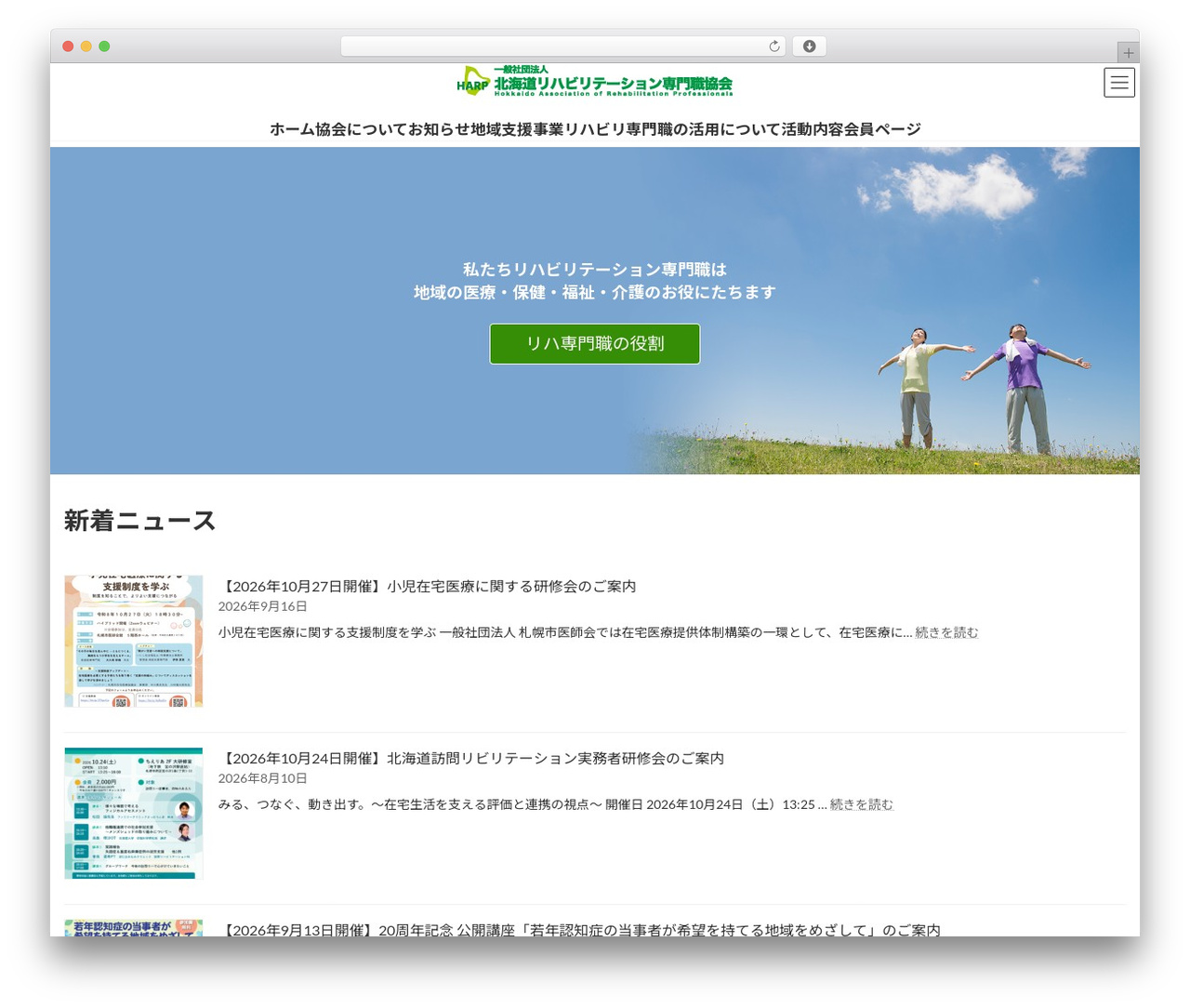The image size is (1190, 1008).
Task: Select the 活動内容 menu item
Action: point(812,129)
